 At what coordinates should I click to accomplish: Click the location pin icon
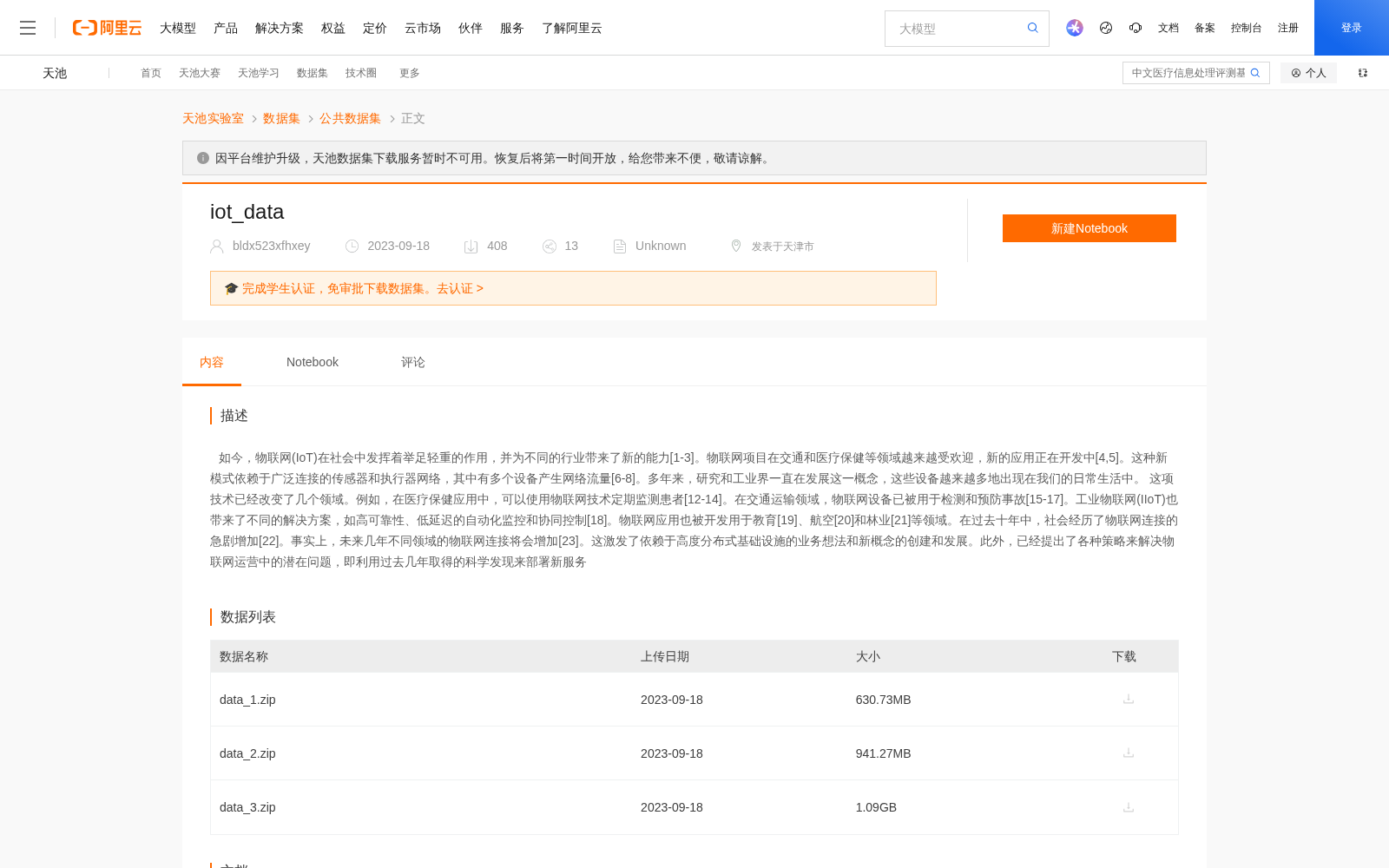coord(736,246)
